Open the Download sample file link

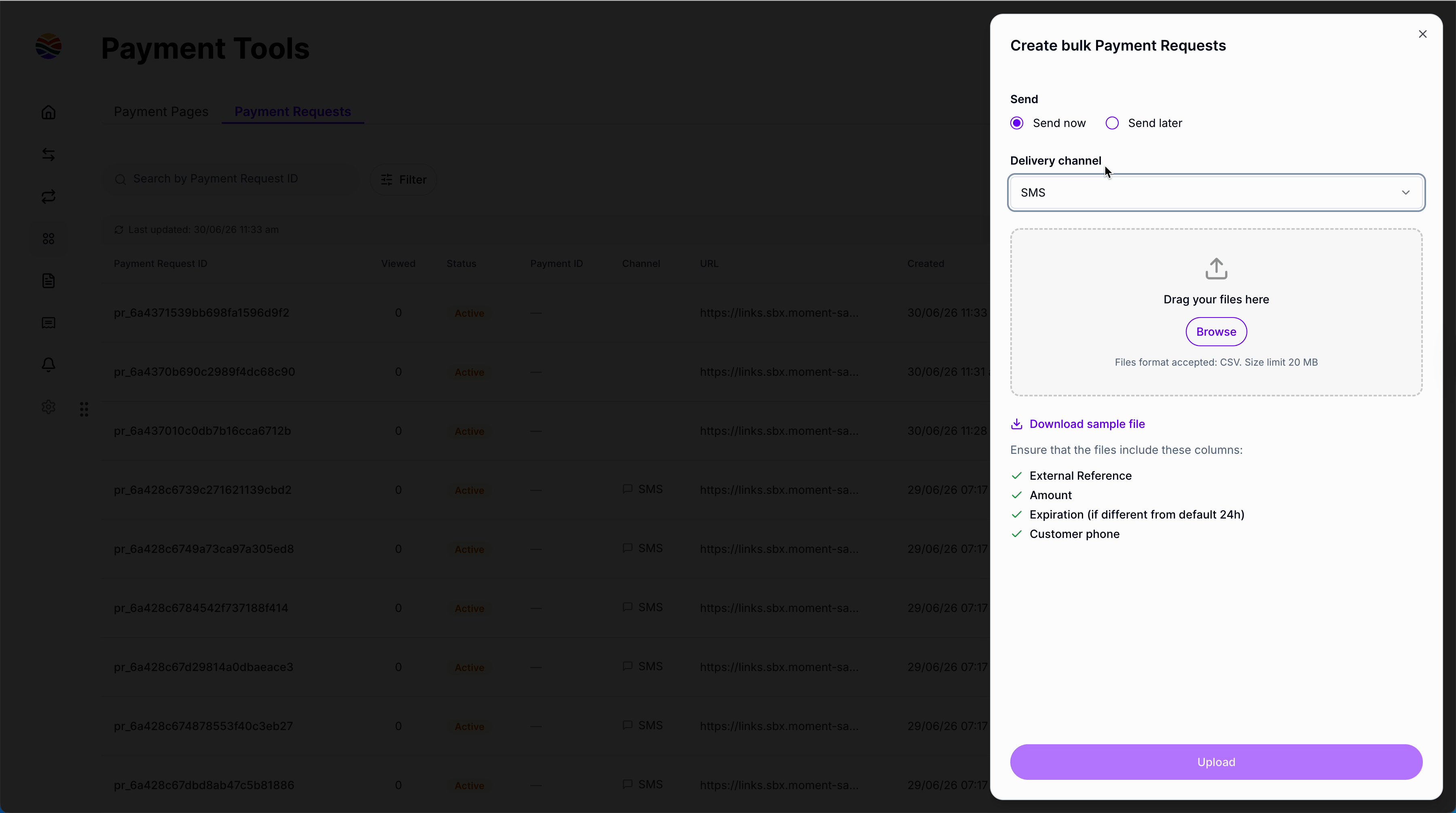click(1087, 424)
